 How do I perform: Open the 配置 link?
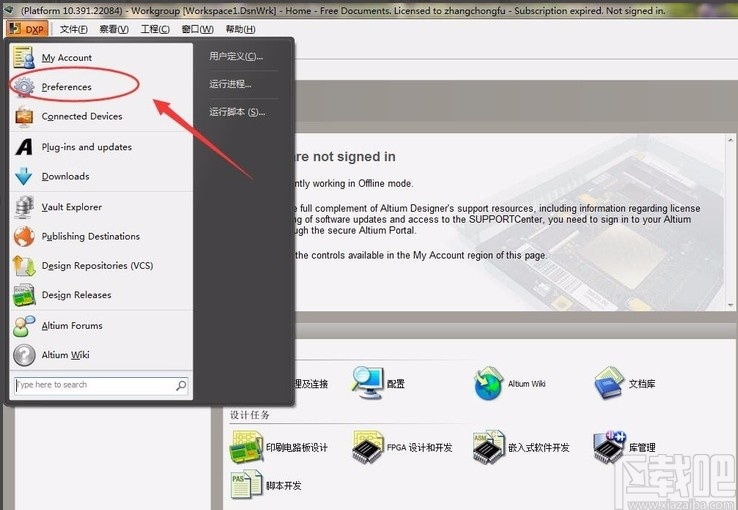coord(396,384)
